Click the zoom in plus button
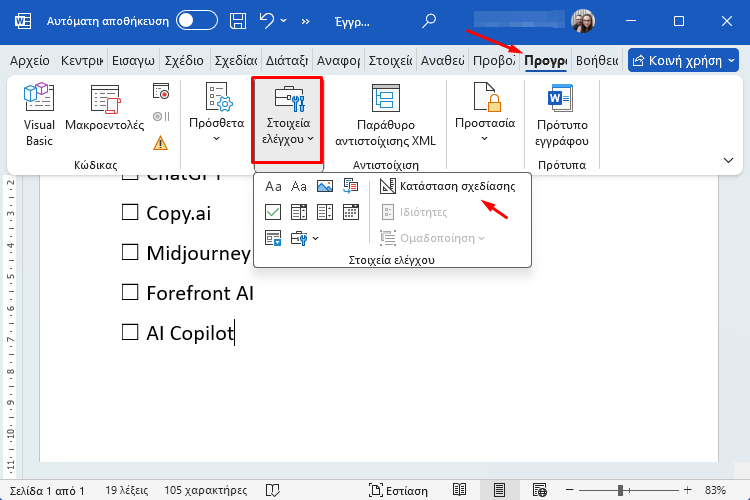This screenshot has height=500, width=750. click(x=687, y=490)
